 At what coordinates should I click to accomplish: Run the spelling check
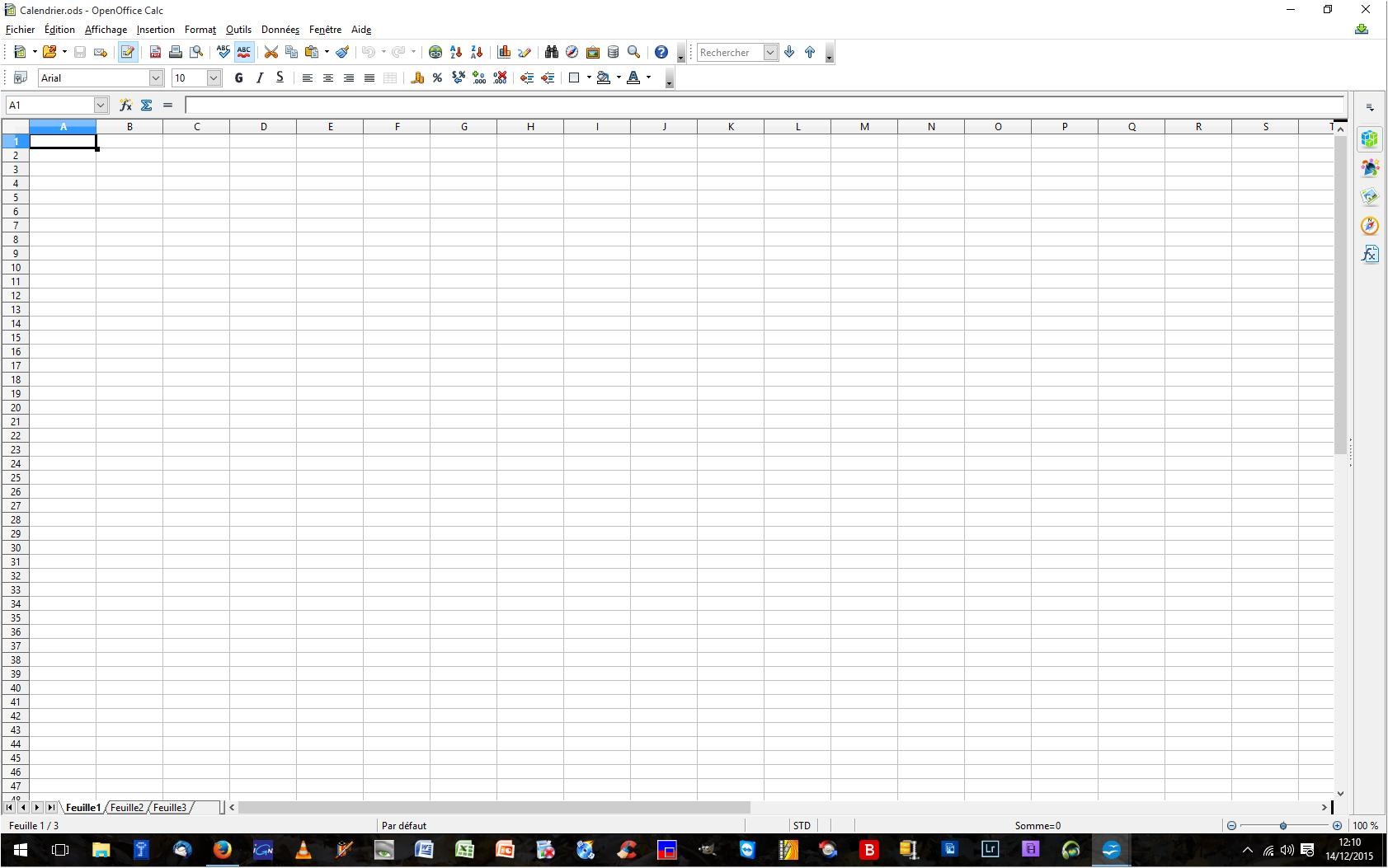tap(223, 52)
